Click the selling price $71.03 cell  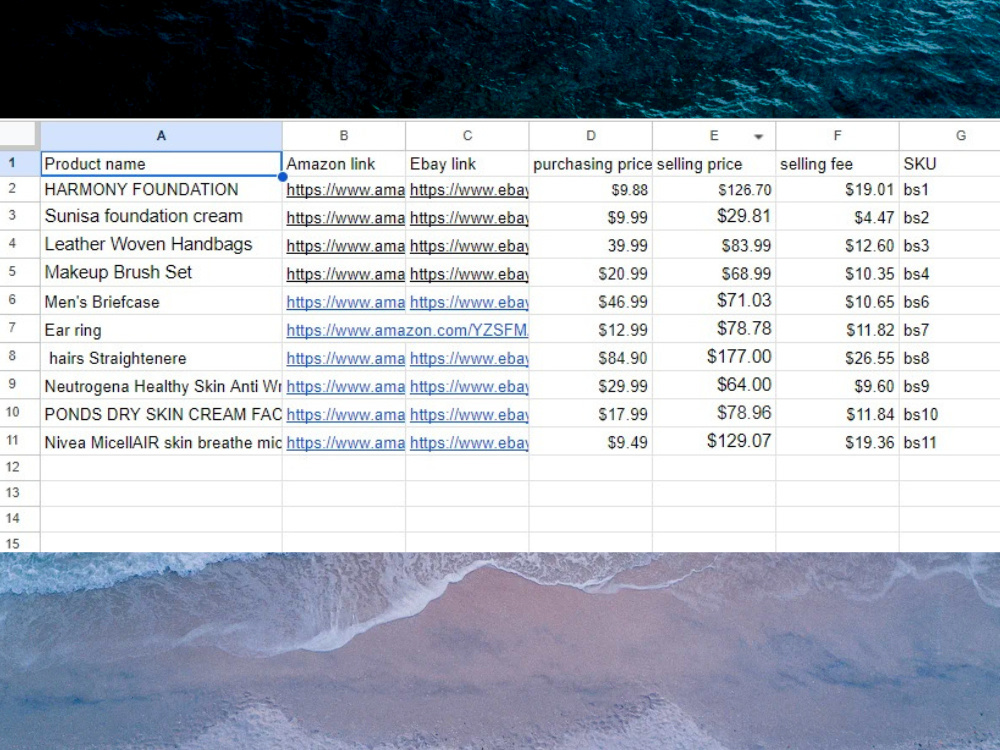coord(714,301)
